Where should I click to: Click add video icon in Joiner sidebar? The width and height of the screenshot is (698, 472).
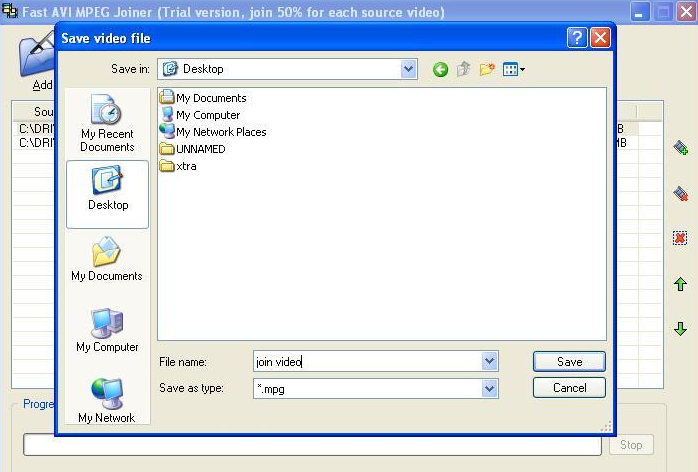(680, 147)
